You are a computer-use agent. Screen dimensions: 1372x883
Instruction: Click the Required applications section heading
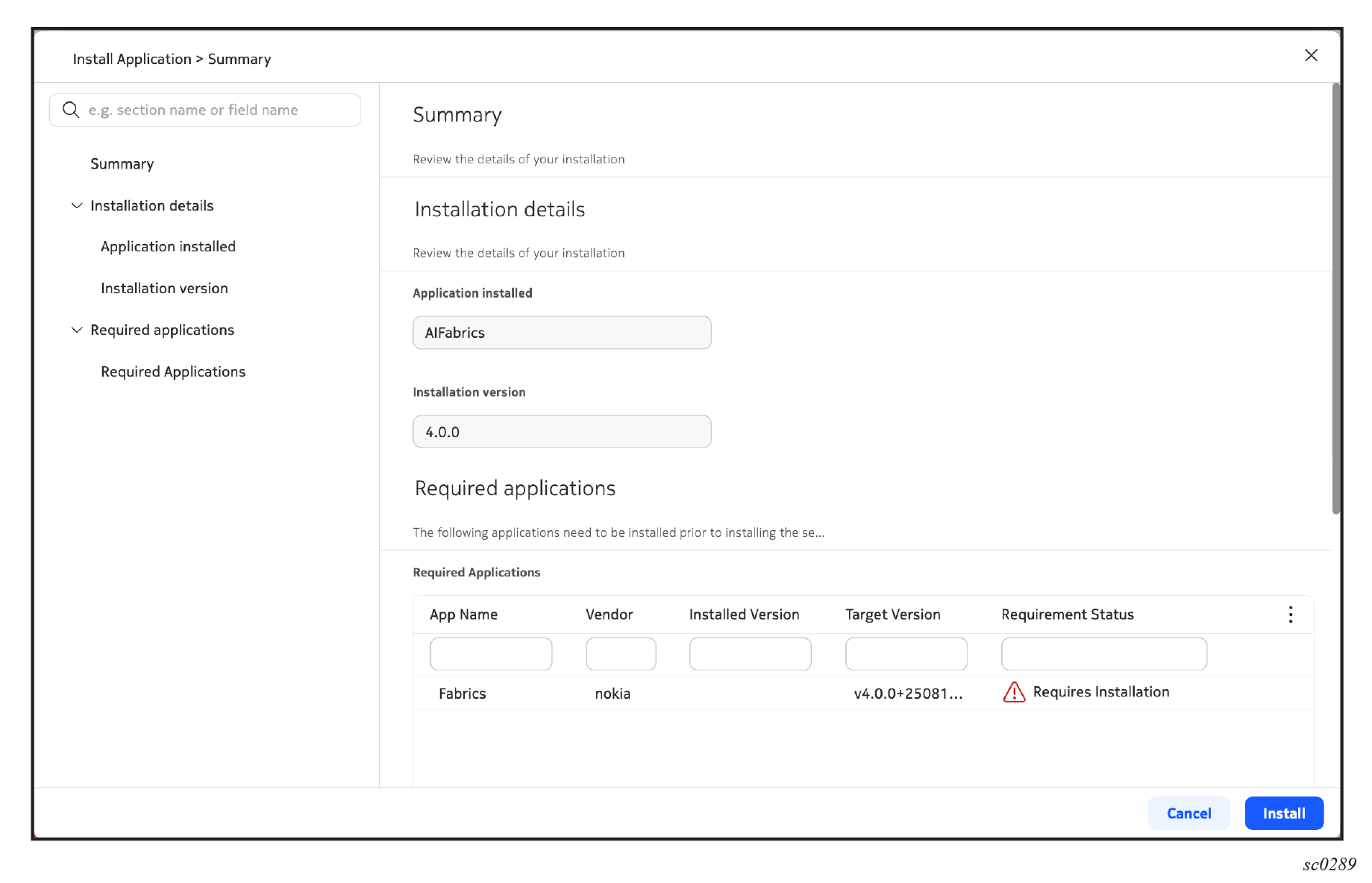click(515, 488)
